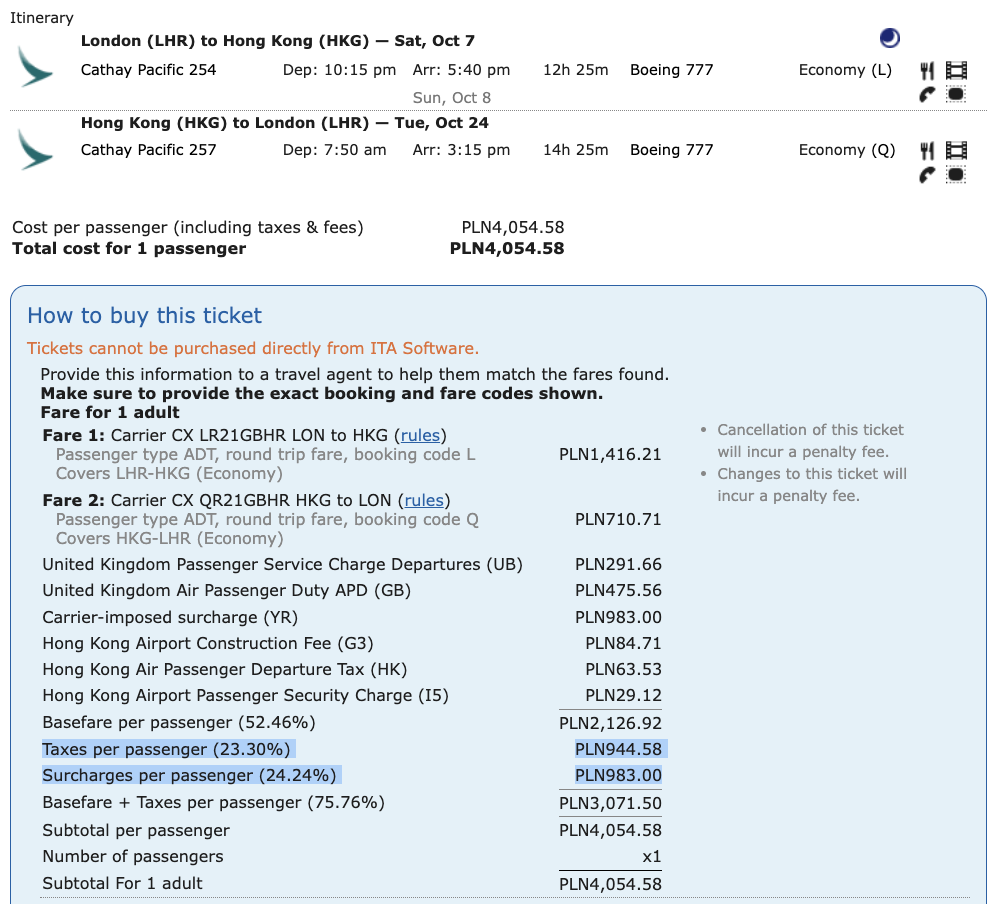Click the Hong Kong to London segment title
998x904 pixels.
[x=285, y=123]
